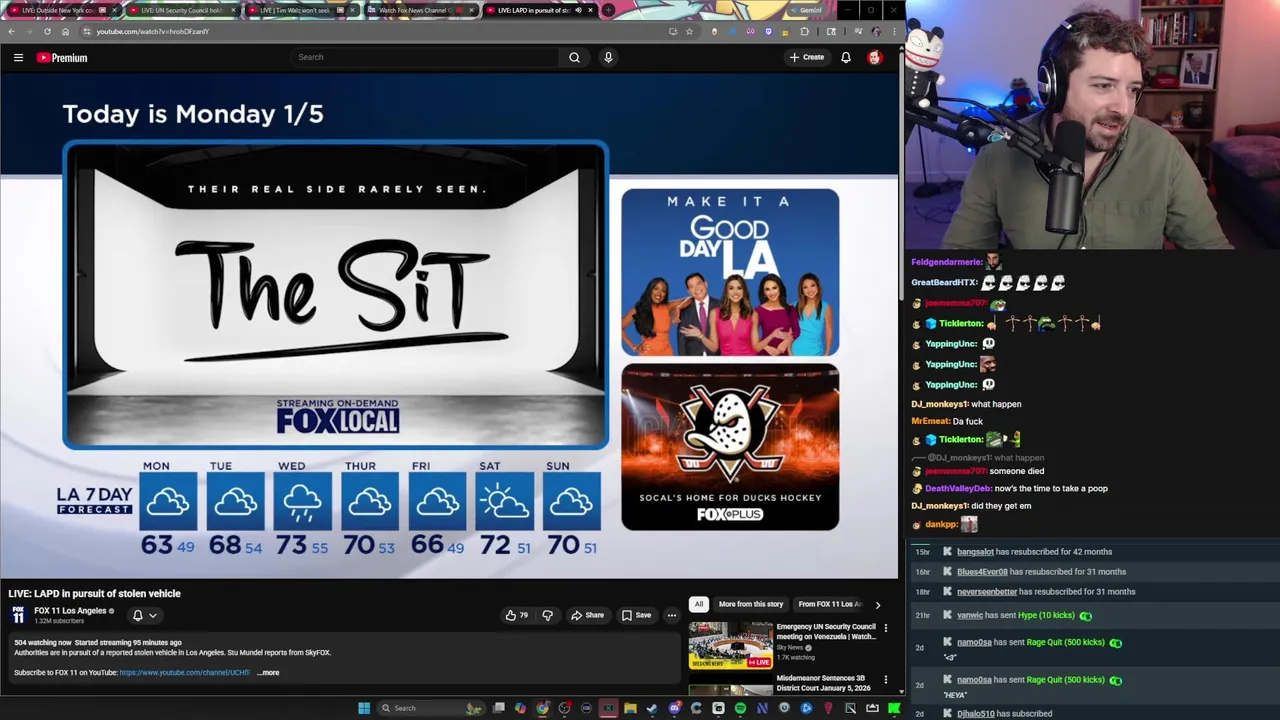The height and width of the screenshot is (720, 1280).
Task: Open the account avatar menu
Action: click(x=874, y=57)
